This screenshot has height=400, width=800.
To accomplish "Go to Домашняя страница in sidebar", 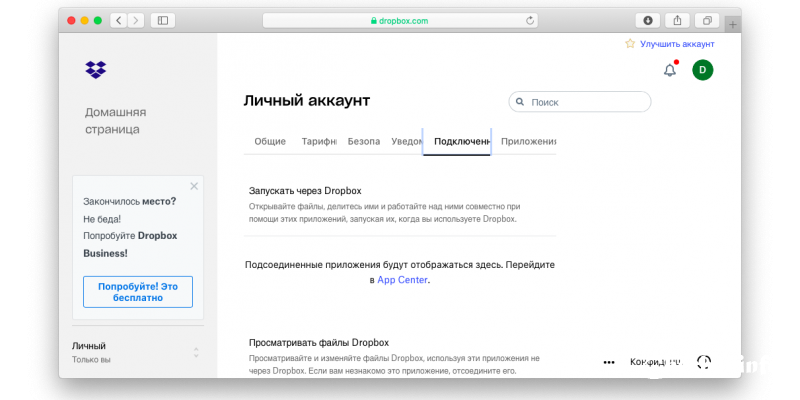I will coord(115,121).
